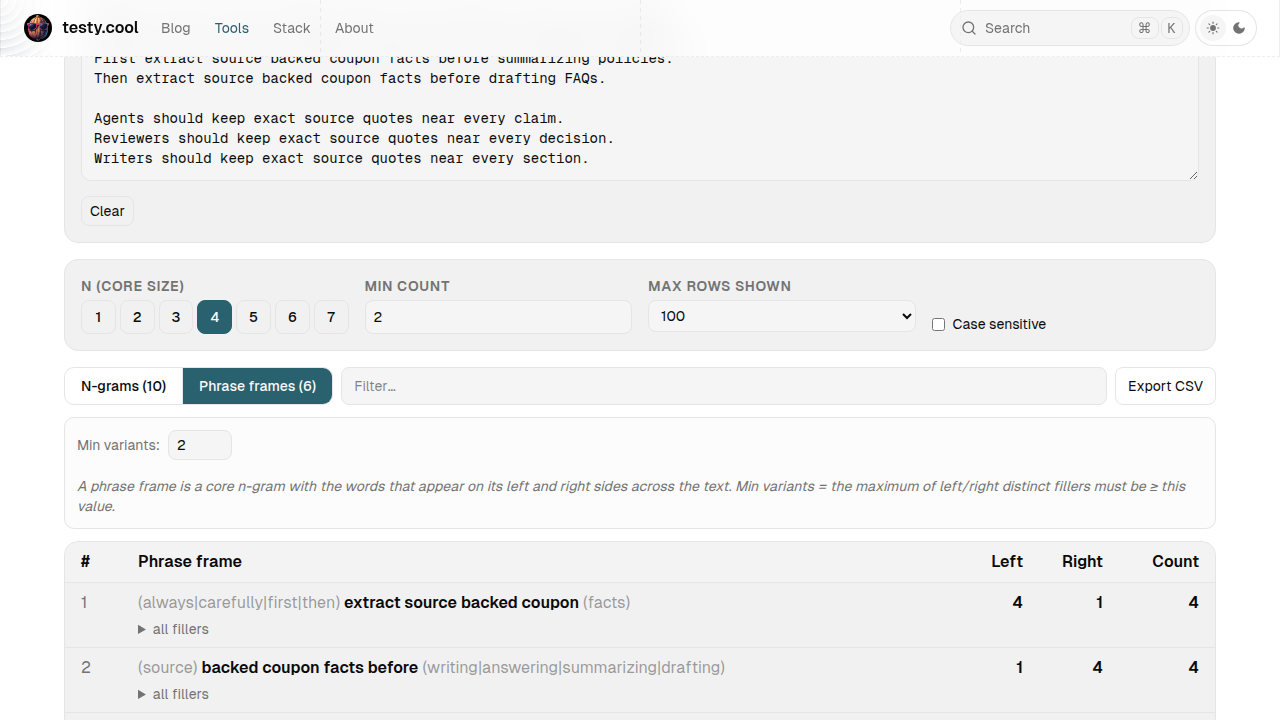
Task: Click the 'N (CORE SIZE)' label
Action: click(132, 286)
